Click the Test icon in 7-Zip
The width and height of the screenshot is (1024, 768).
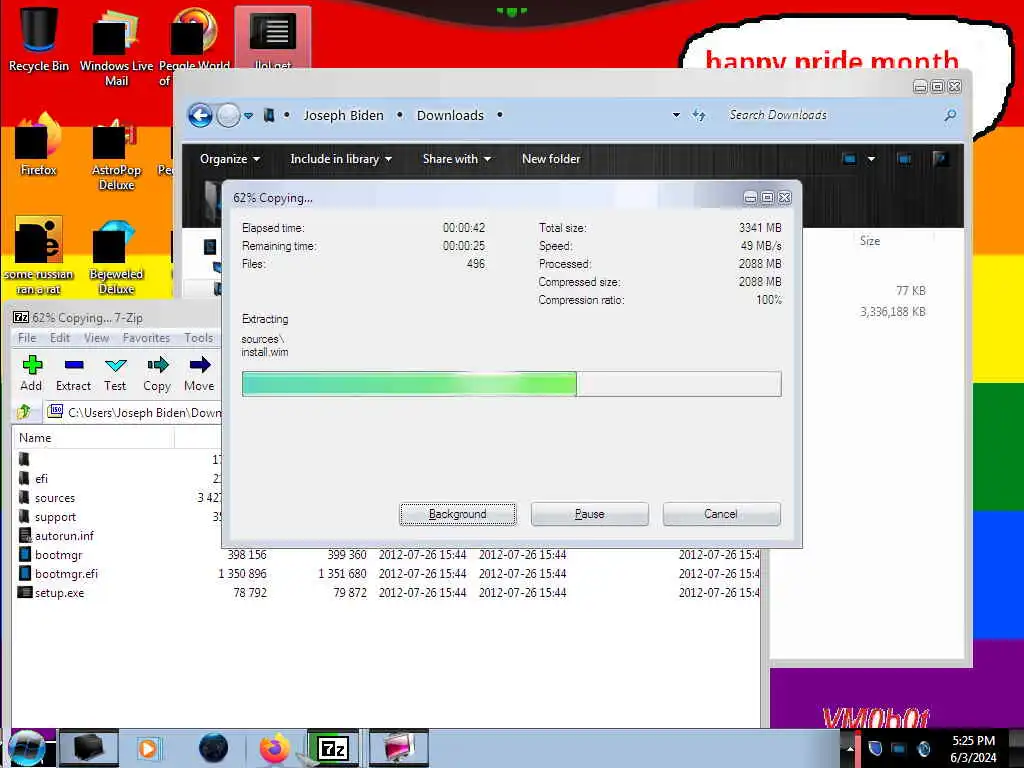(115, 373)
